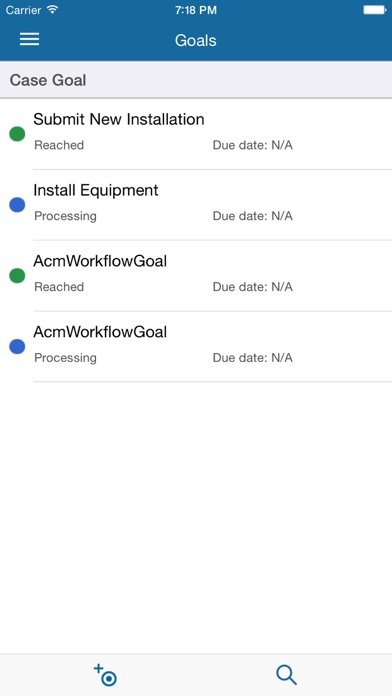Click blue dot of second AcmWorkflowGoal
The width and height of the screenshot is (392, 696).
point(17,346)
